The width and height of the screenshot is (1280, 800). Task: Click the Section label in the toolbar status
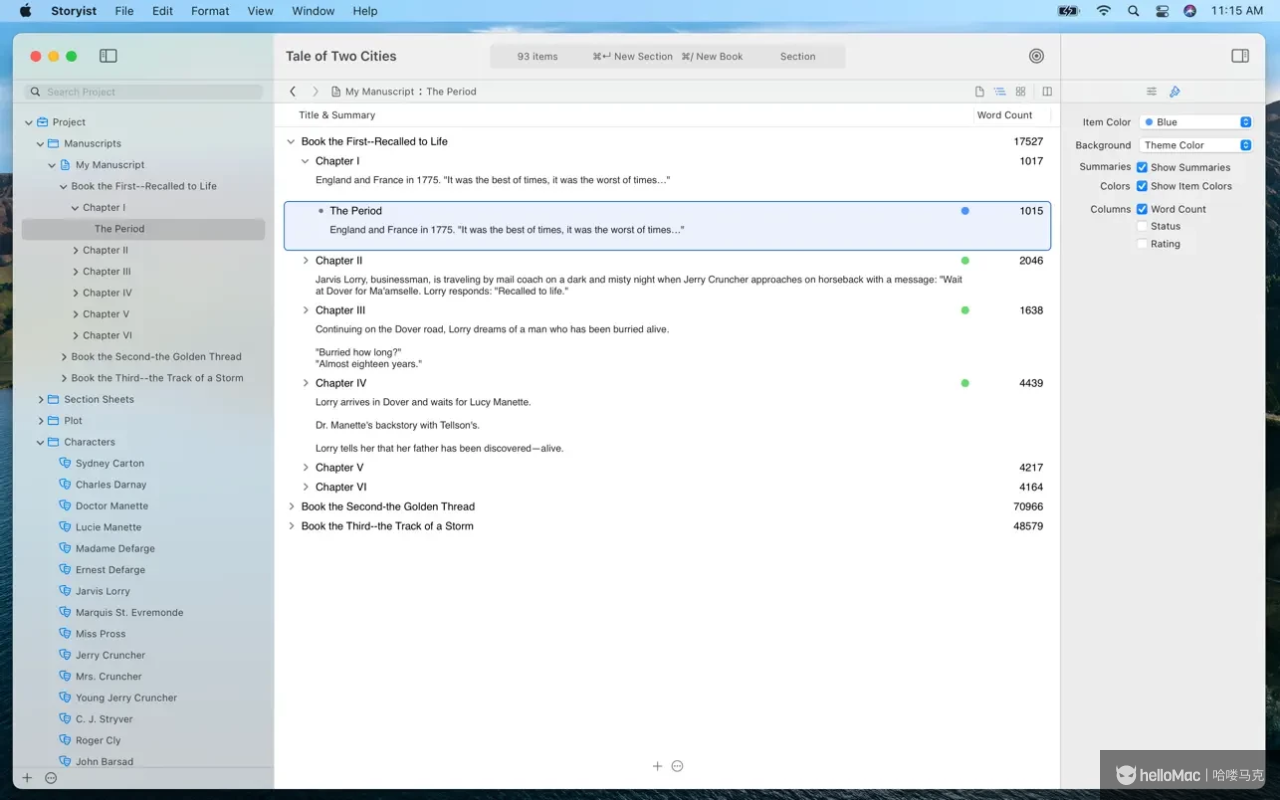[798, 56]
